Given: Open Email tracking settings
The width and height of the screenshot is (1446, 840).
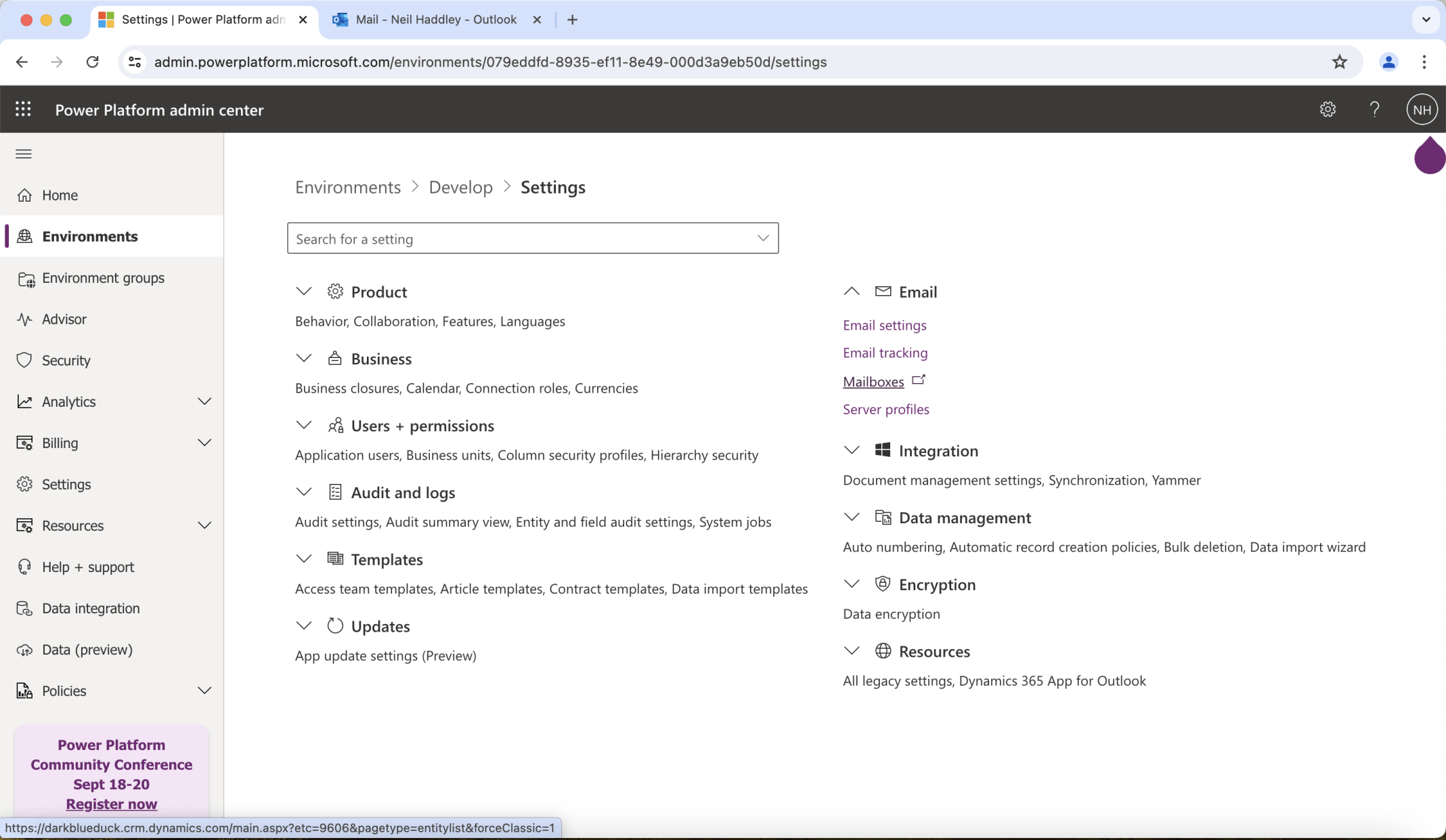Looking at the screenshot, I should coord(885,353).
